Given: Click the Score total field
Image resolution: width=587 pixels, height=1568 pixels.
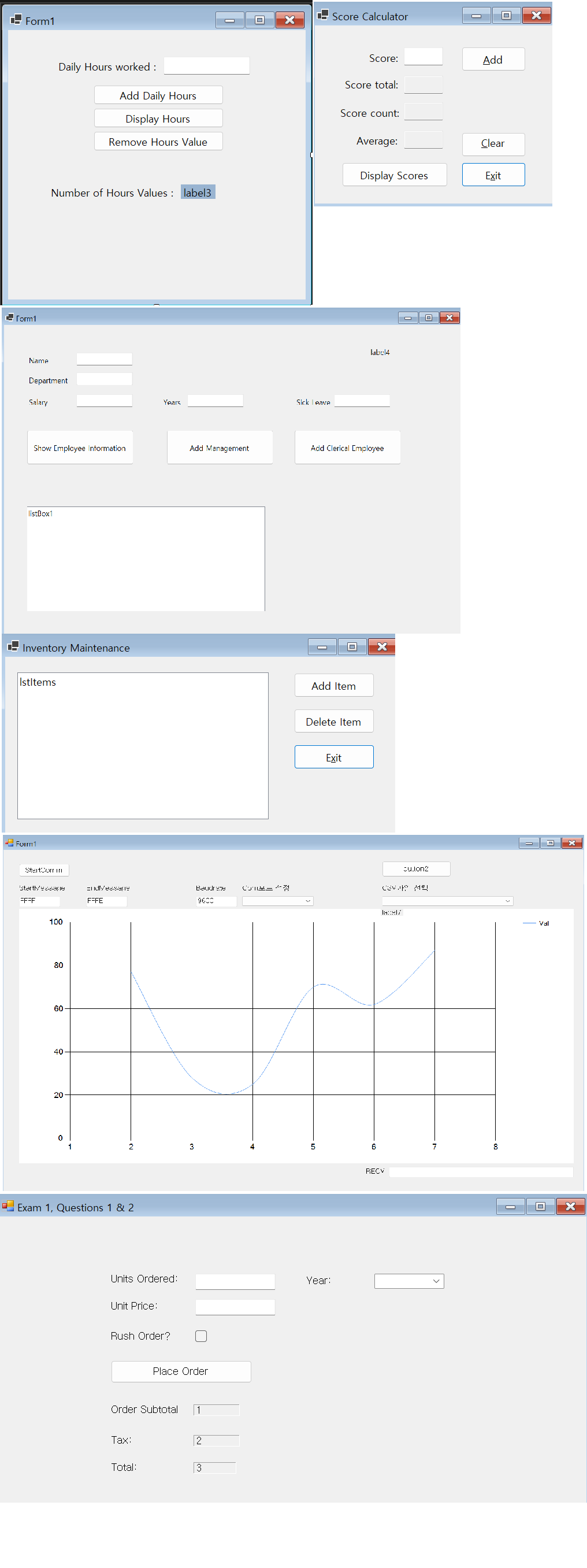Looking at the screenshot, I should point(423,84).
